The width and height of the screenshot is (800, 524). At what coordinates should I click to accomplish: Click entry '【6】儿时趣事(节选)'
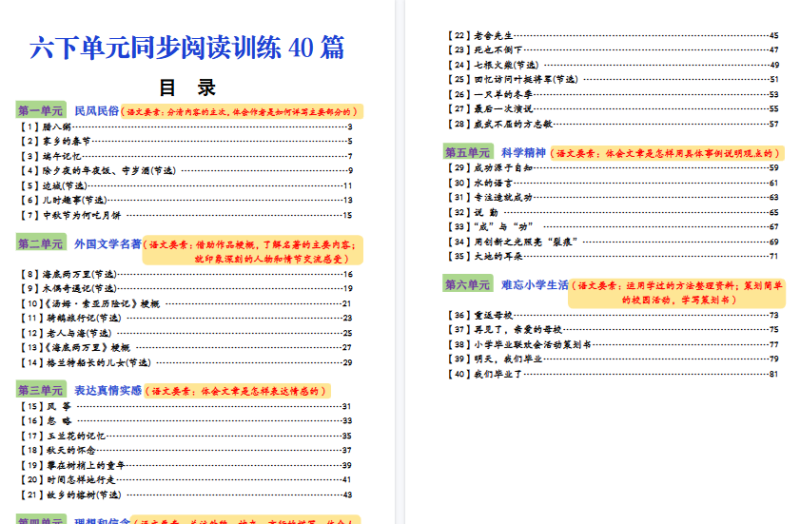pyautogui.click(x=186, y=200)
